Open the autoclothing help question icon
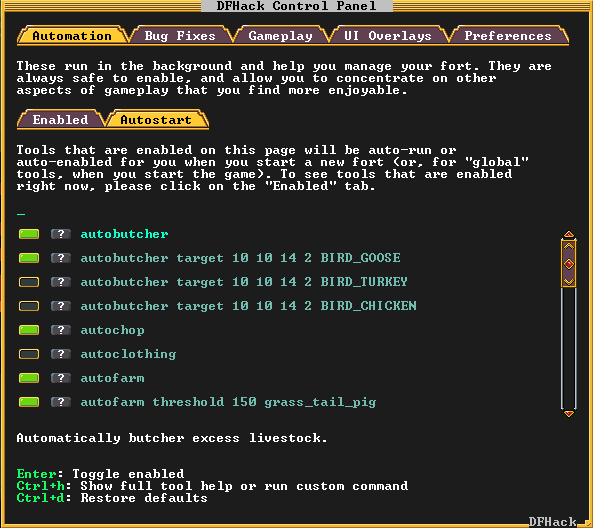 [x=61, y=354]
